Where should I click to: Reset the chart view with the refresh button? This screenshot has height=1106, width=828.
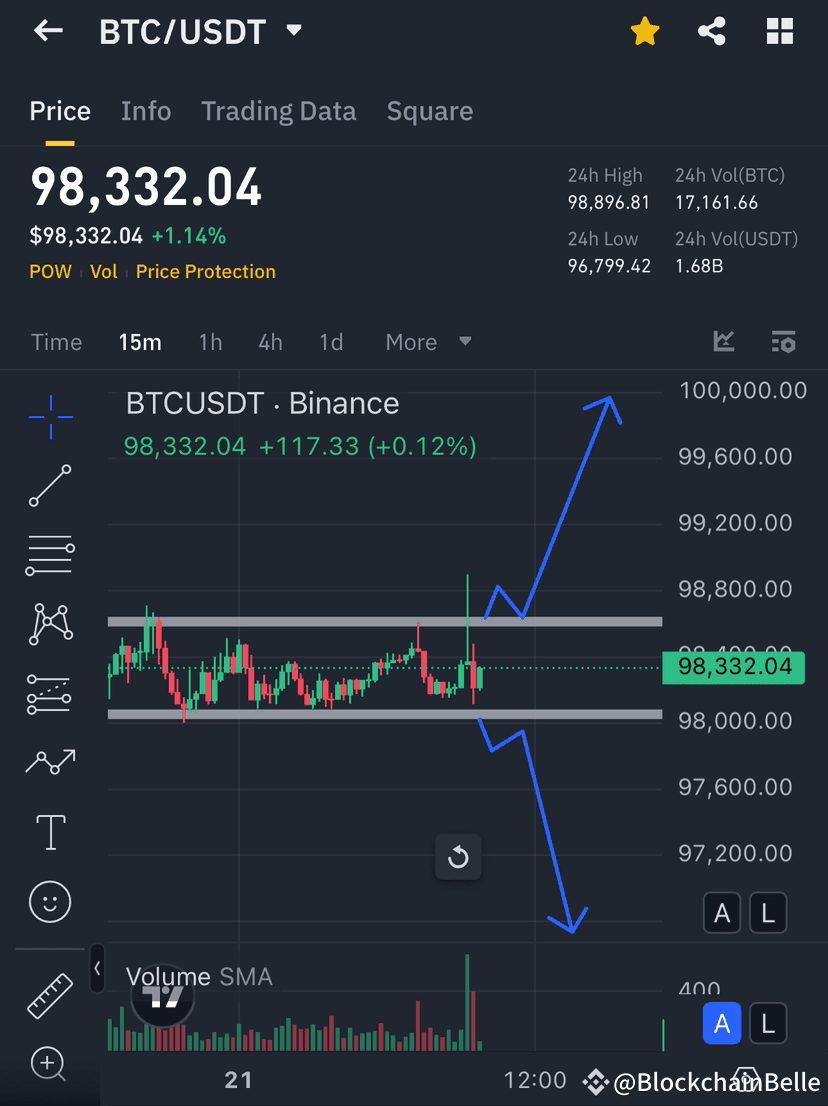click(458, 857)
